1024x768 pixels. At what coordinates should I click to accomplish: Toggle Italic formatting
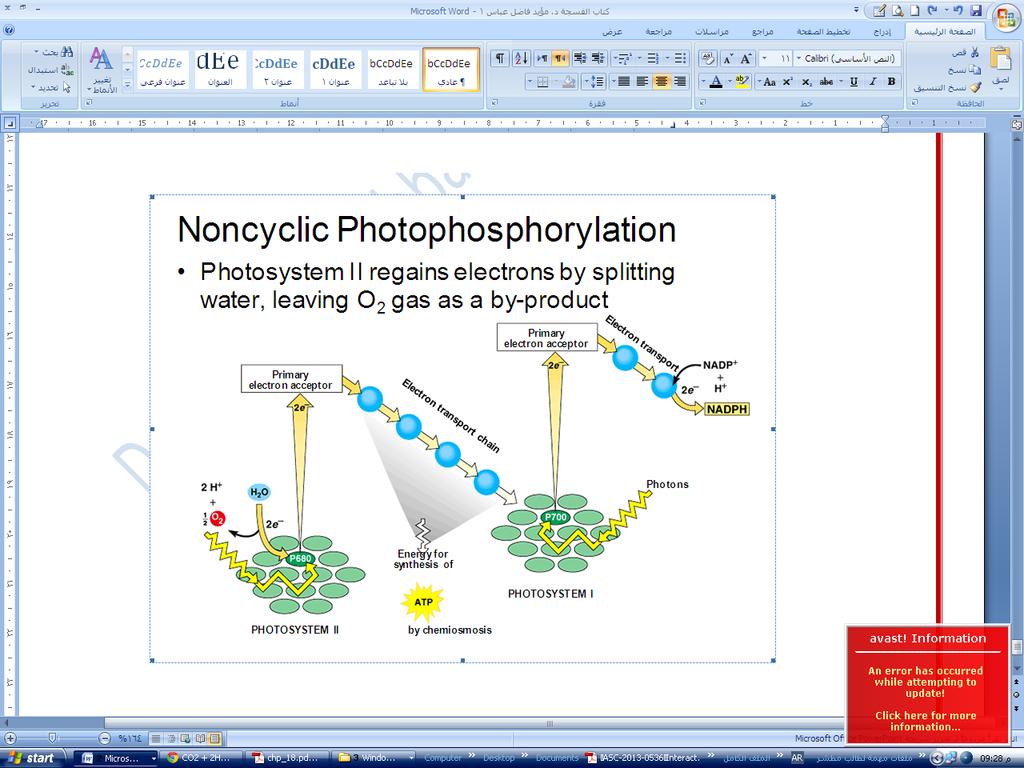872,82
